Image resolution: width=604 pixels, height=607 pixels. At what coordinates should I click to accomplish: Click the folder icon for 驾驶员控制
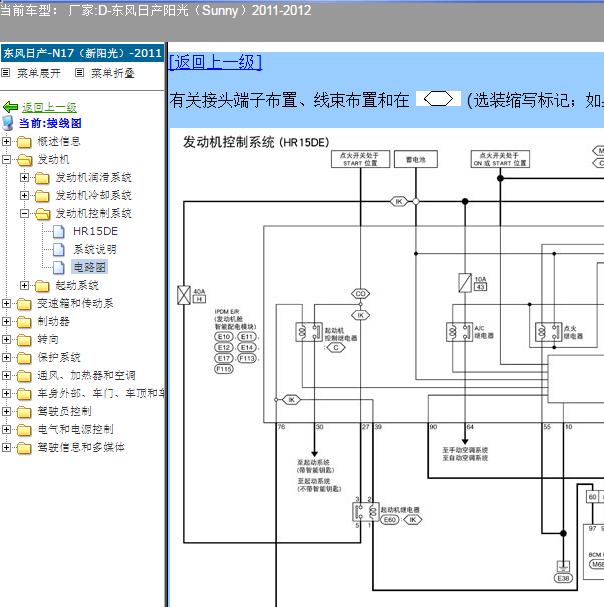24,412
